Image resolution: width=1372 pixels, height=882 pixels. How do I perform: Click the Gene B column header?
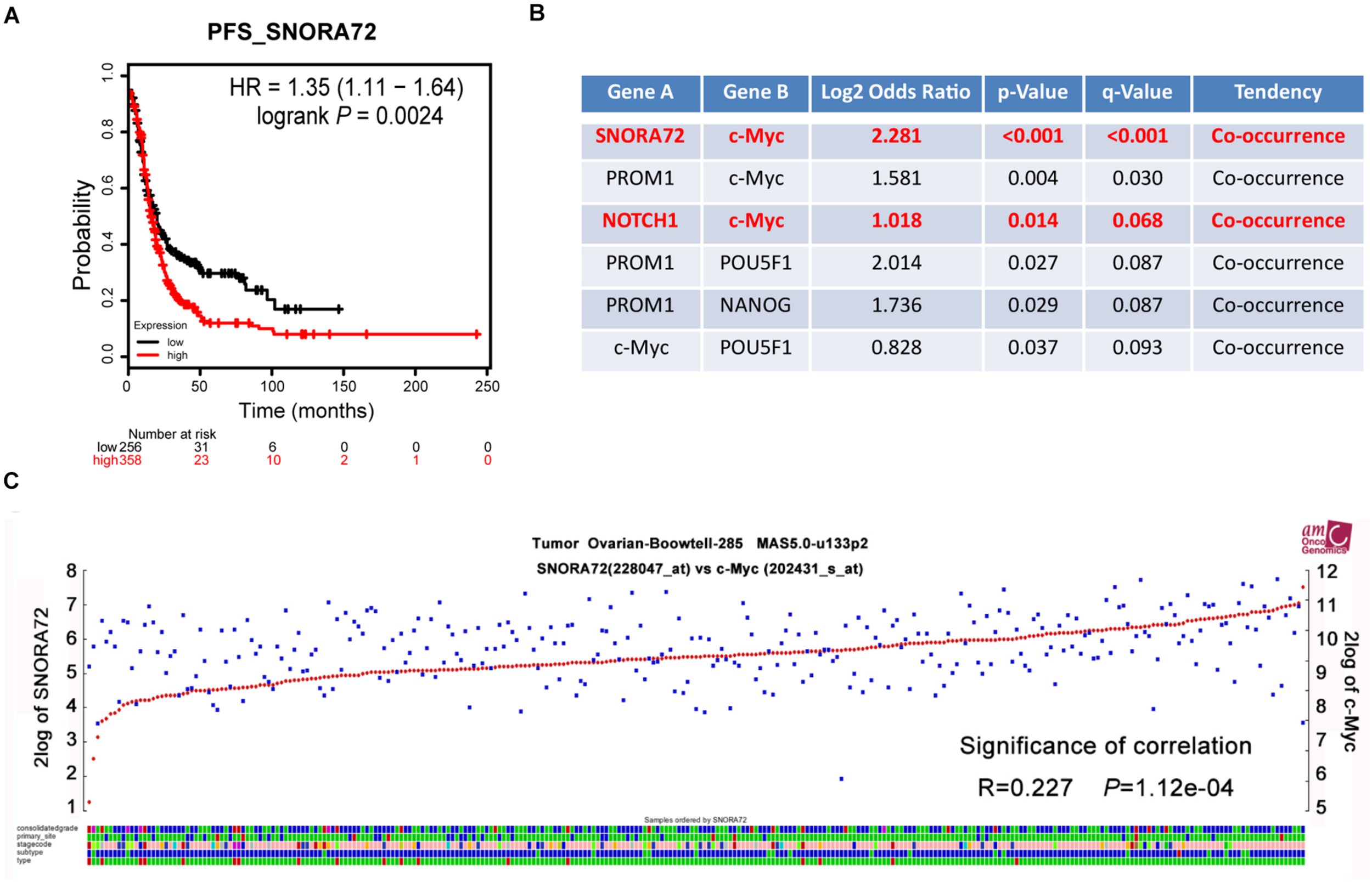[755, 92]
